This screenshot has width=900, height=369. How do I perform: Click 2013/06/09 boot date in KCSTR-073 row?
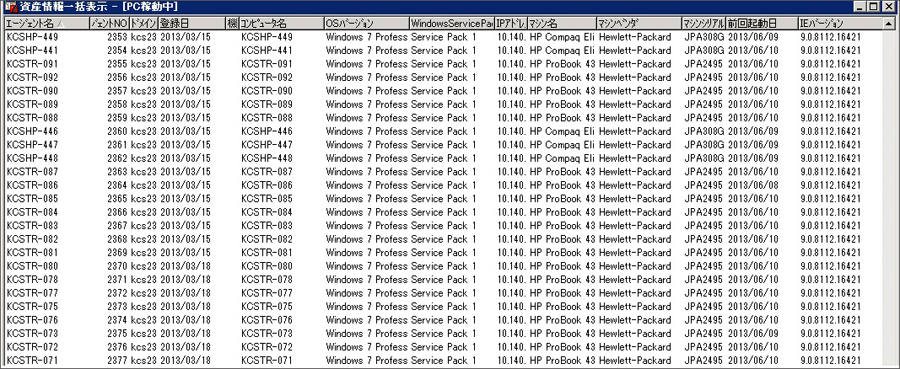[x=753, y=333]
